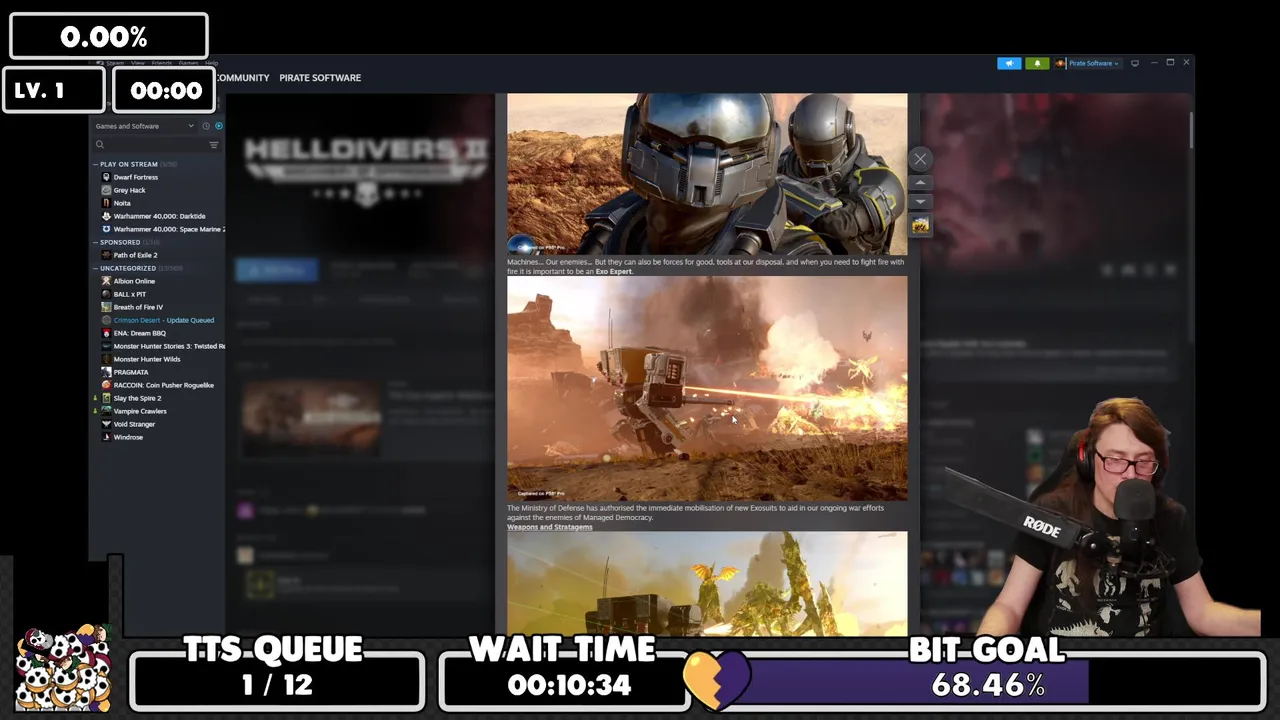Select Warhammer 40,000: Space Marine 2 icon

pos(106,229)
